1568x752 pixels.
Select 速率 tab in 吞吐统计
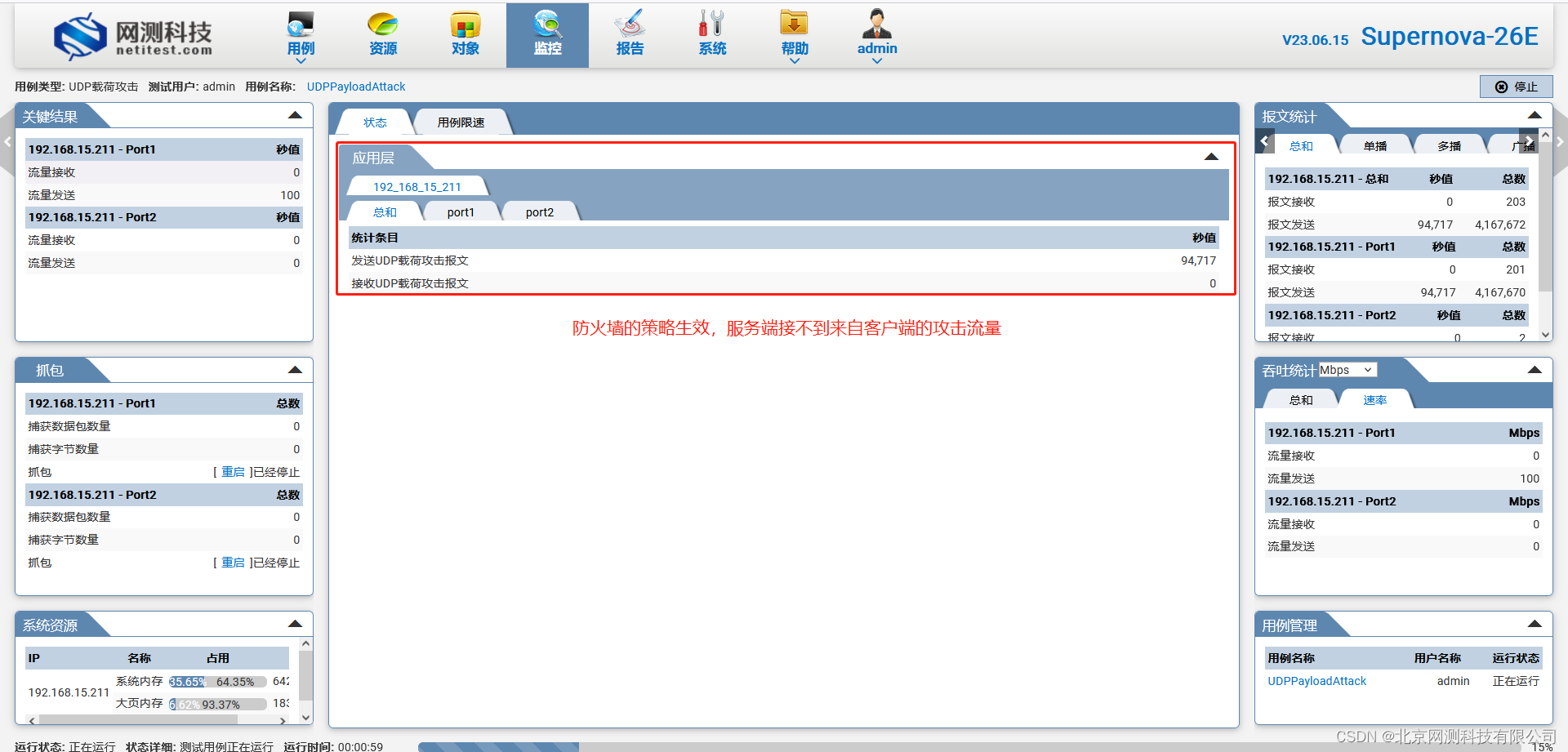point(1375,400)
